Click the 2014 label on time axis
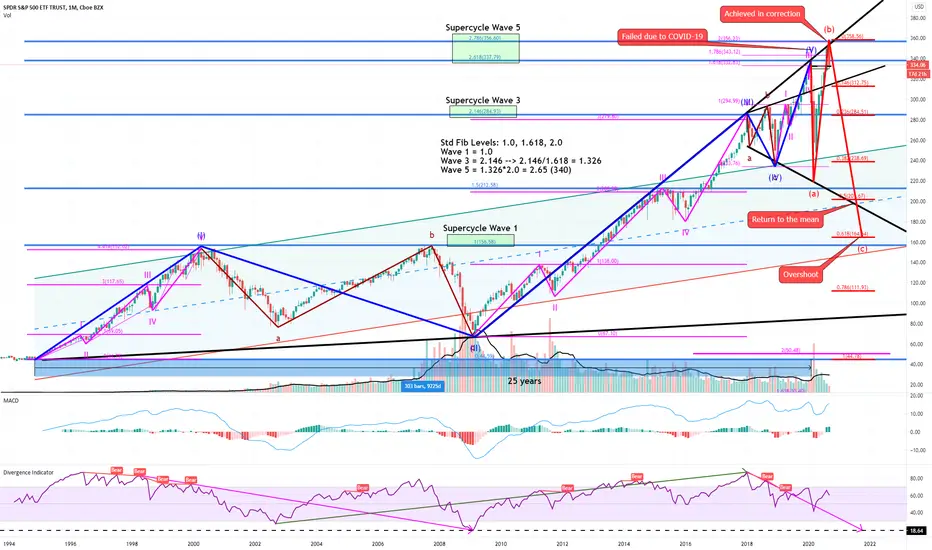The height and width of the screenshot is (550, 932). (624, 543)
